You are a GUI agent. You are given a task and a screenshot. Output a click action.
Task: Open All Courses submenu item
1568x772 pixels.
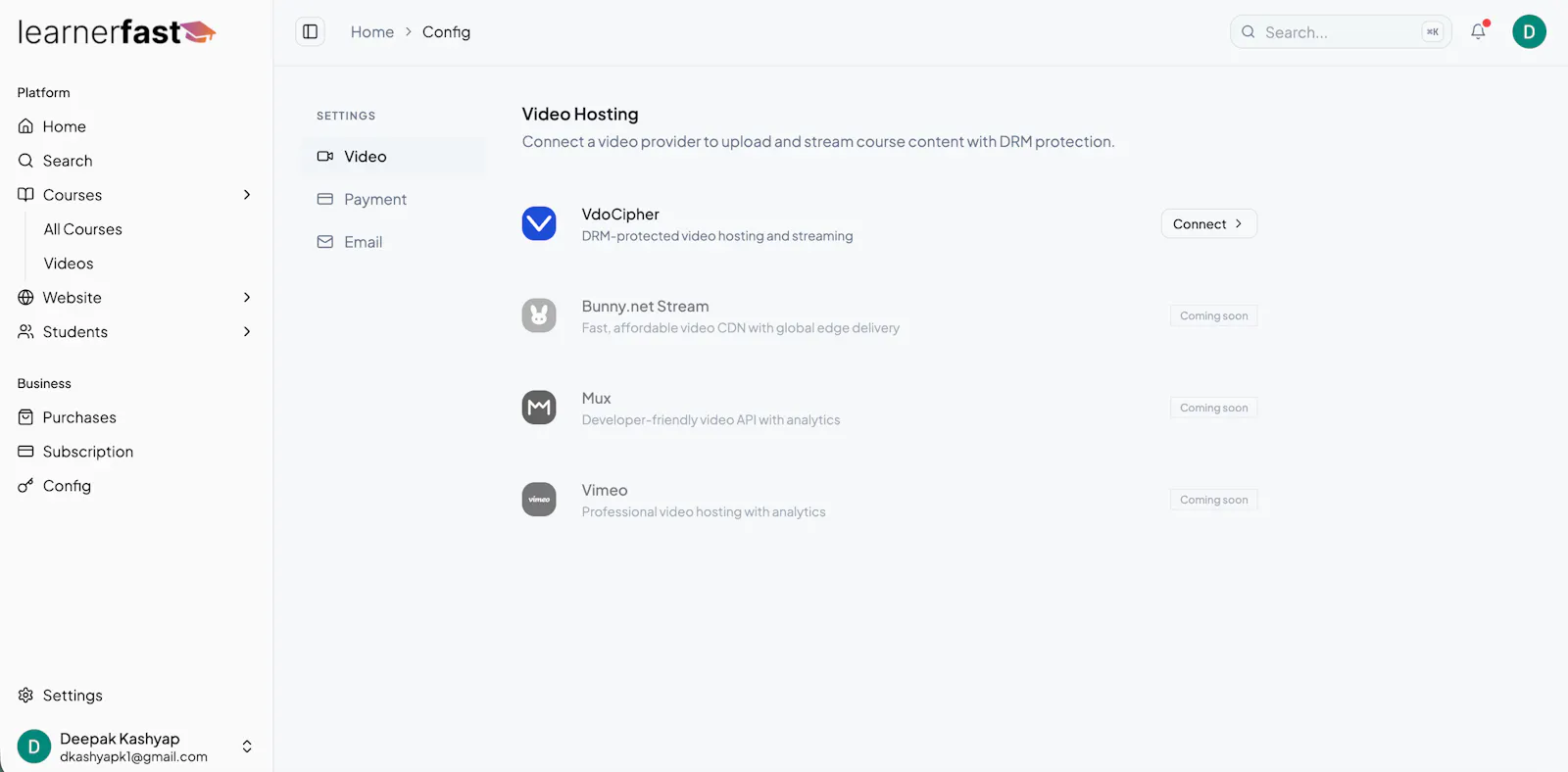tap(83, 229)
